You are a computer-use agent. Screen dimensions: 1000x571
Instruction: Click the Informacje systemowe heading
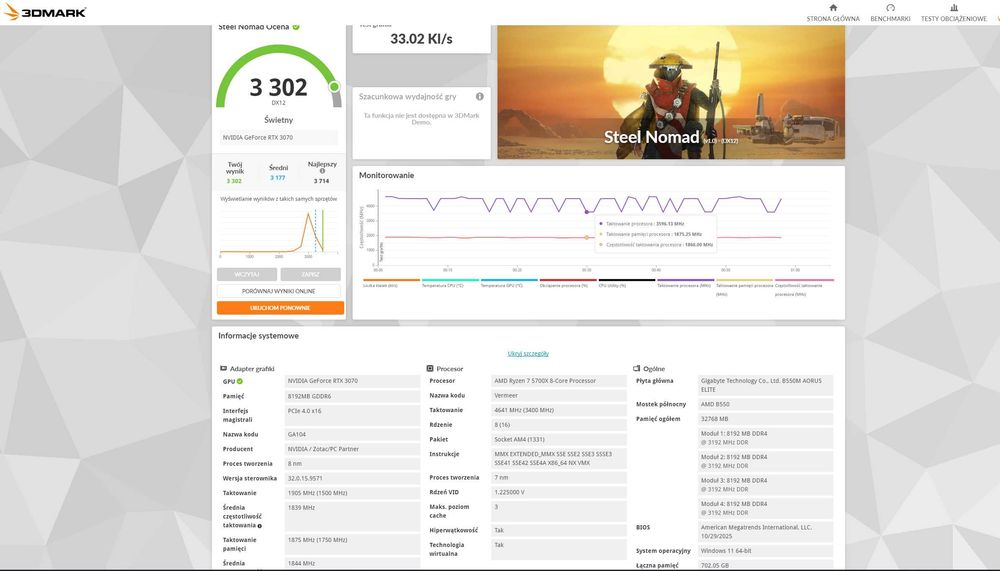click(x=258, y=336)
